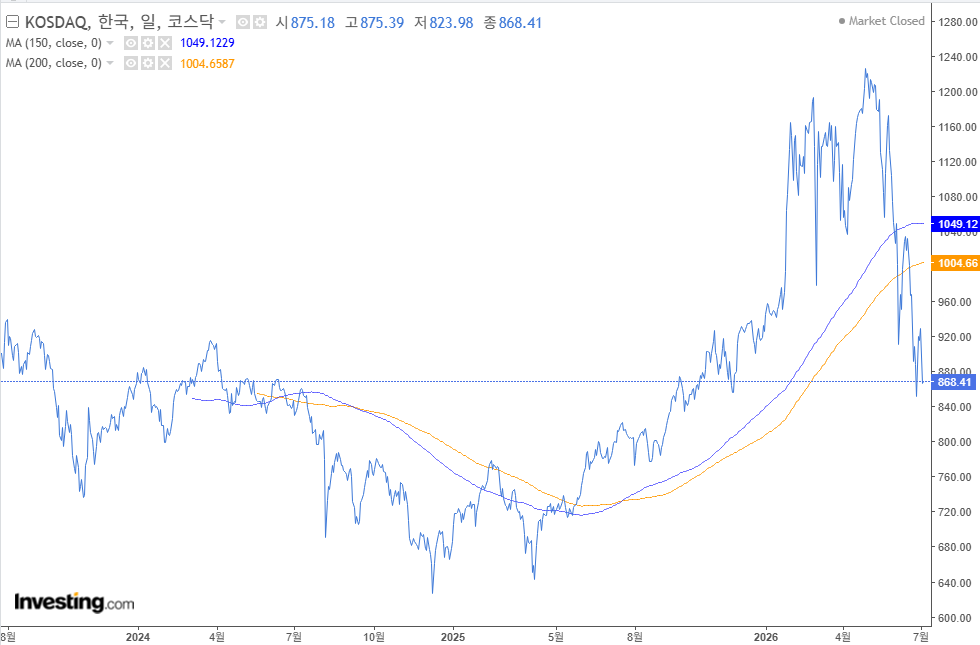Click the blue 1049.12 price axis label
This screenshot has height=645, width=980.
point(956,224)
